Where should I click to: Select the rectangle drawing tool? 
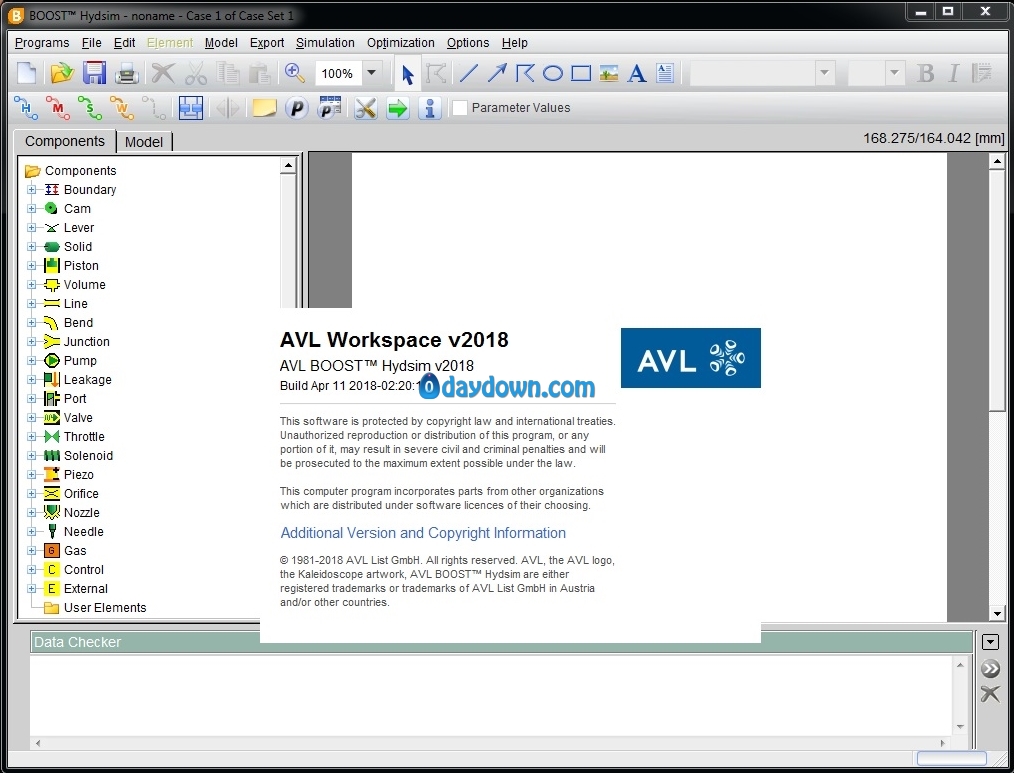(581, 73)
